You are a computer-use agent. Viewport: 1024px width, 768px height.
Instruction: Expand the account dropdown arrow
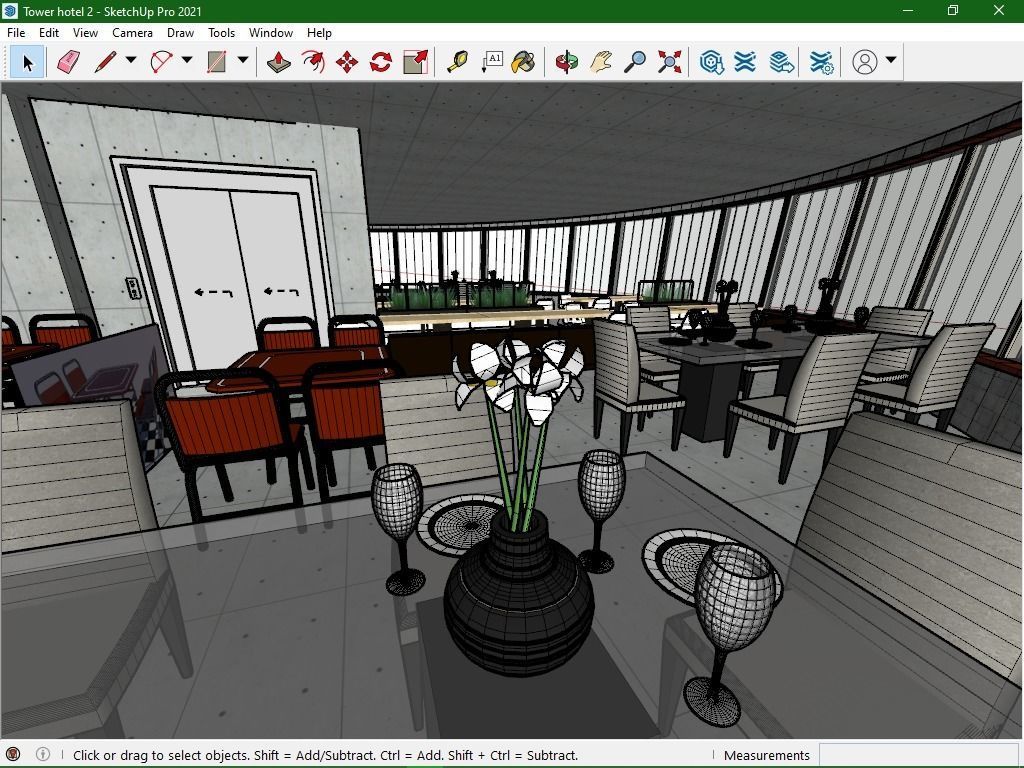click(x=891, y=60)
